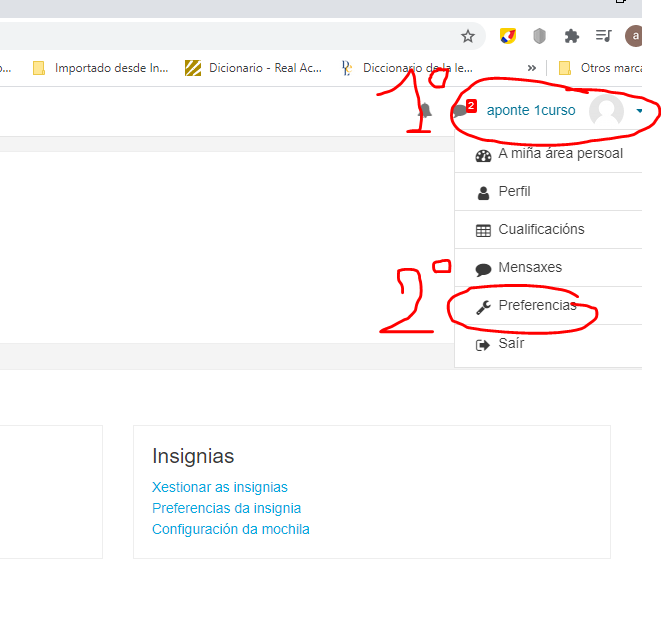Select Mensaxes in the user menu

tap(529, 268)
